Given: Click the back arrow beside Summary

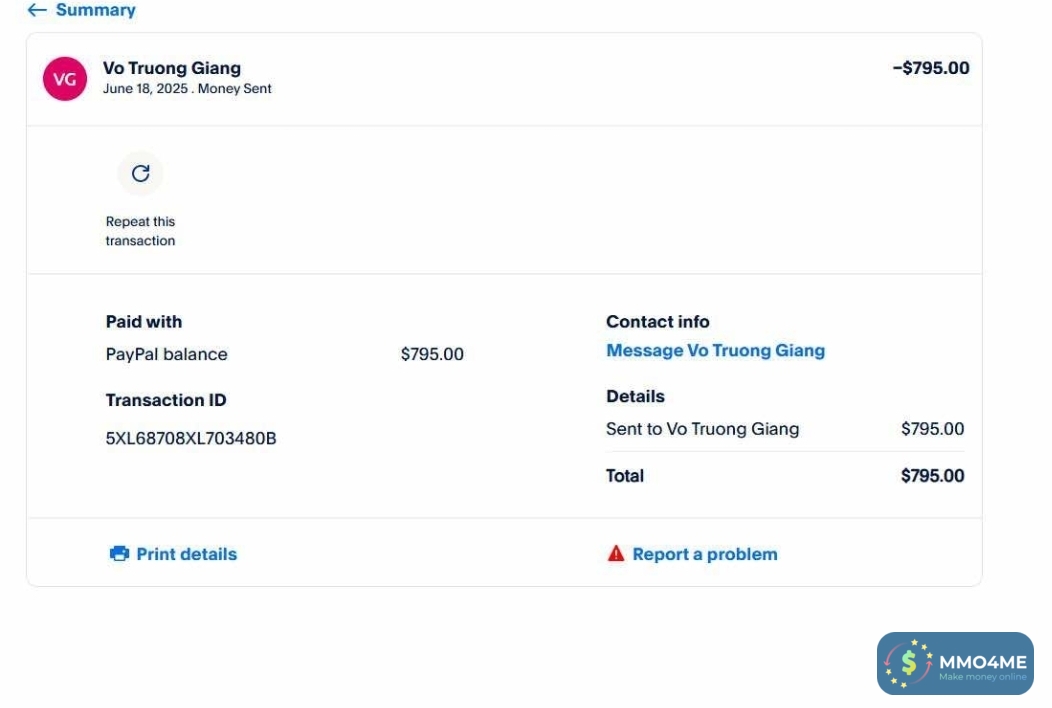Looking at the screenshot, I should 37,10.
